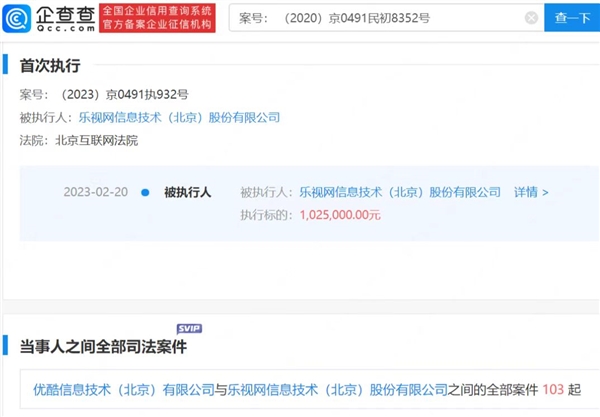Click into the case number search field
600x417 pixels.
pyautogui.click(x=377, y=18)
